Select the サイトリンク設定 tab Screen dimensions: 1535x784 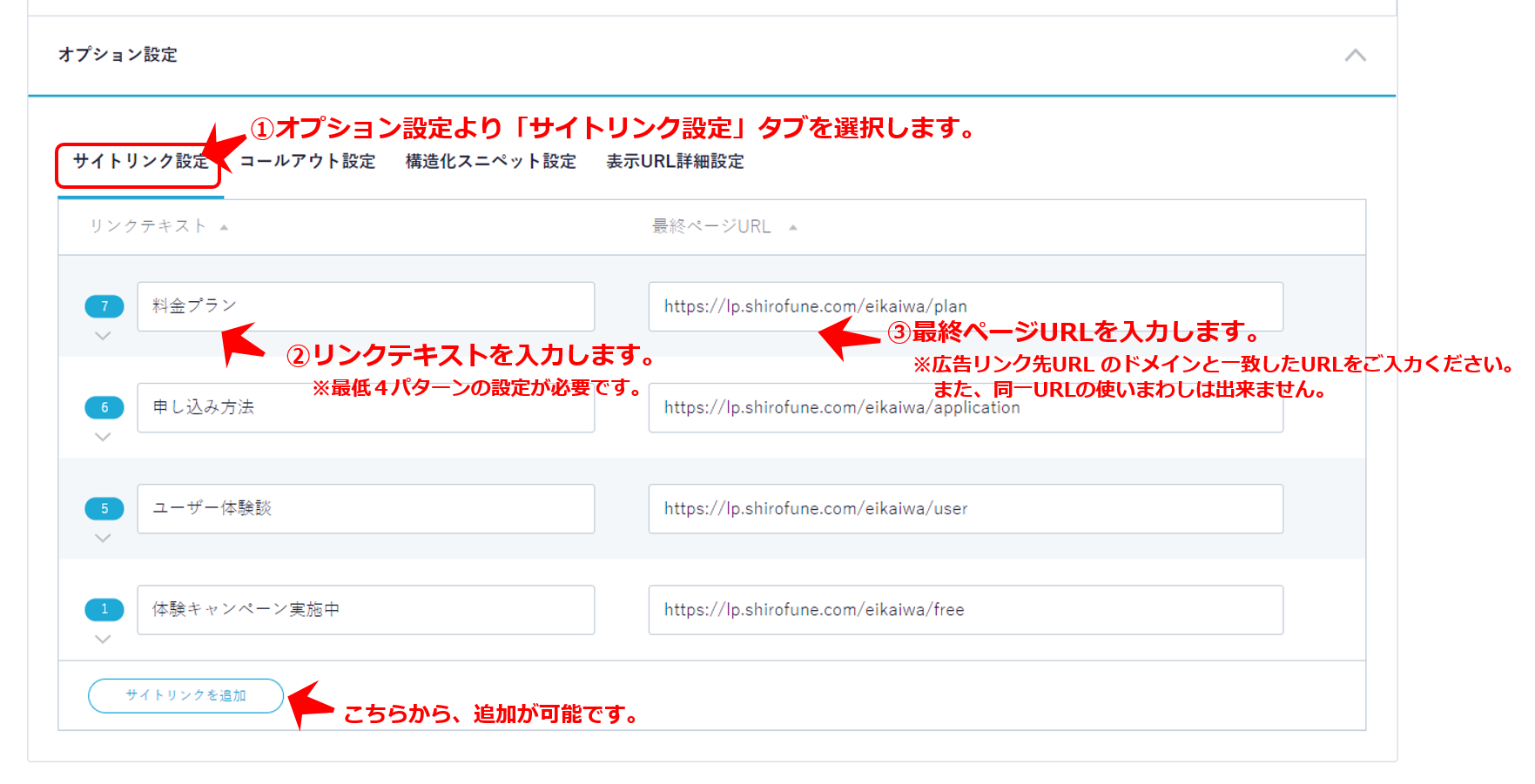140,162
